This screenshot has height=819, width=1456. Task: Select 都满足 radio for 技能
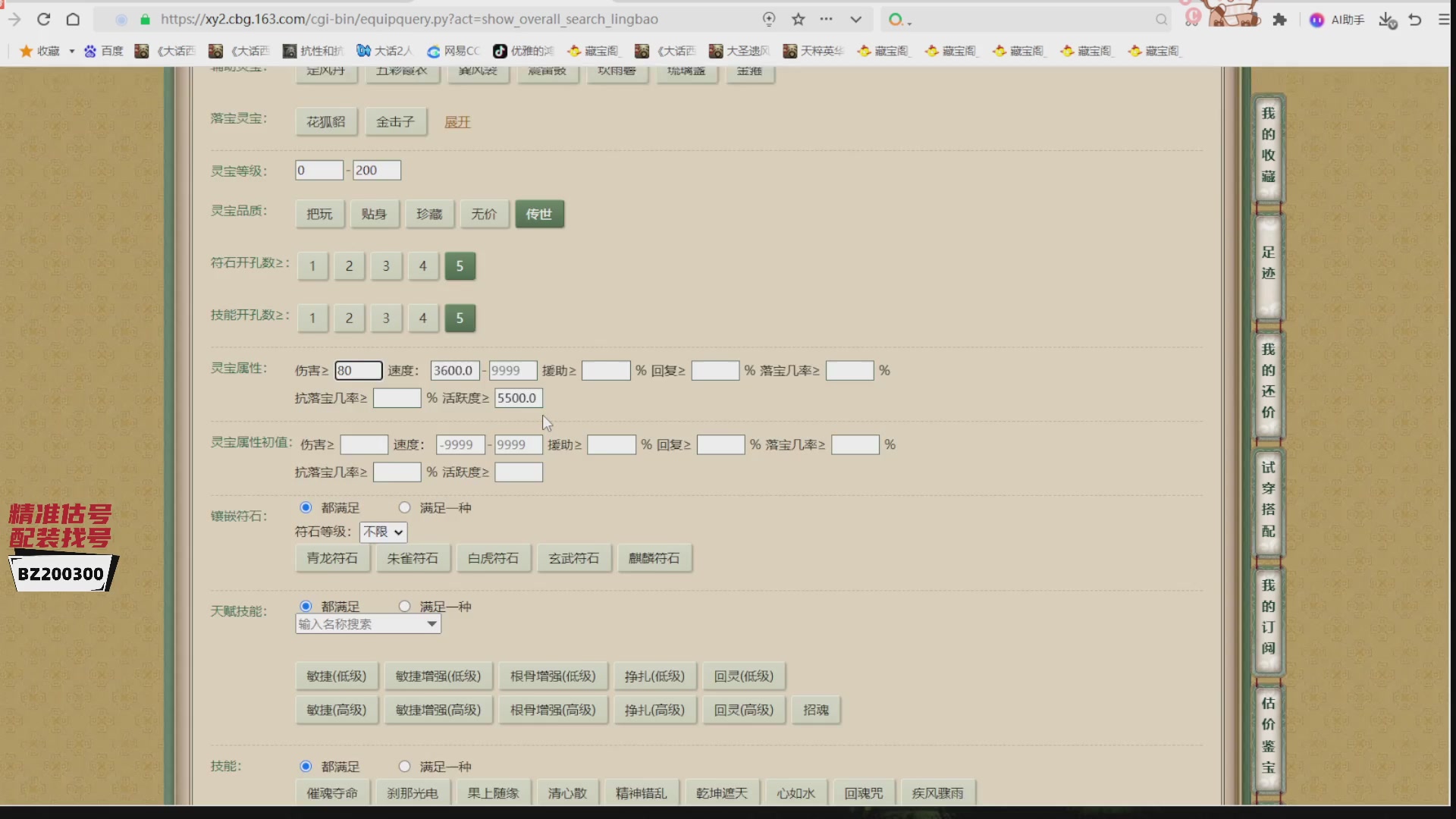click(x=306, y=766)
